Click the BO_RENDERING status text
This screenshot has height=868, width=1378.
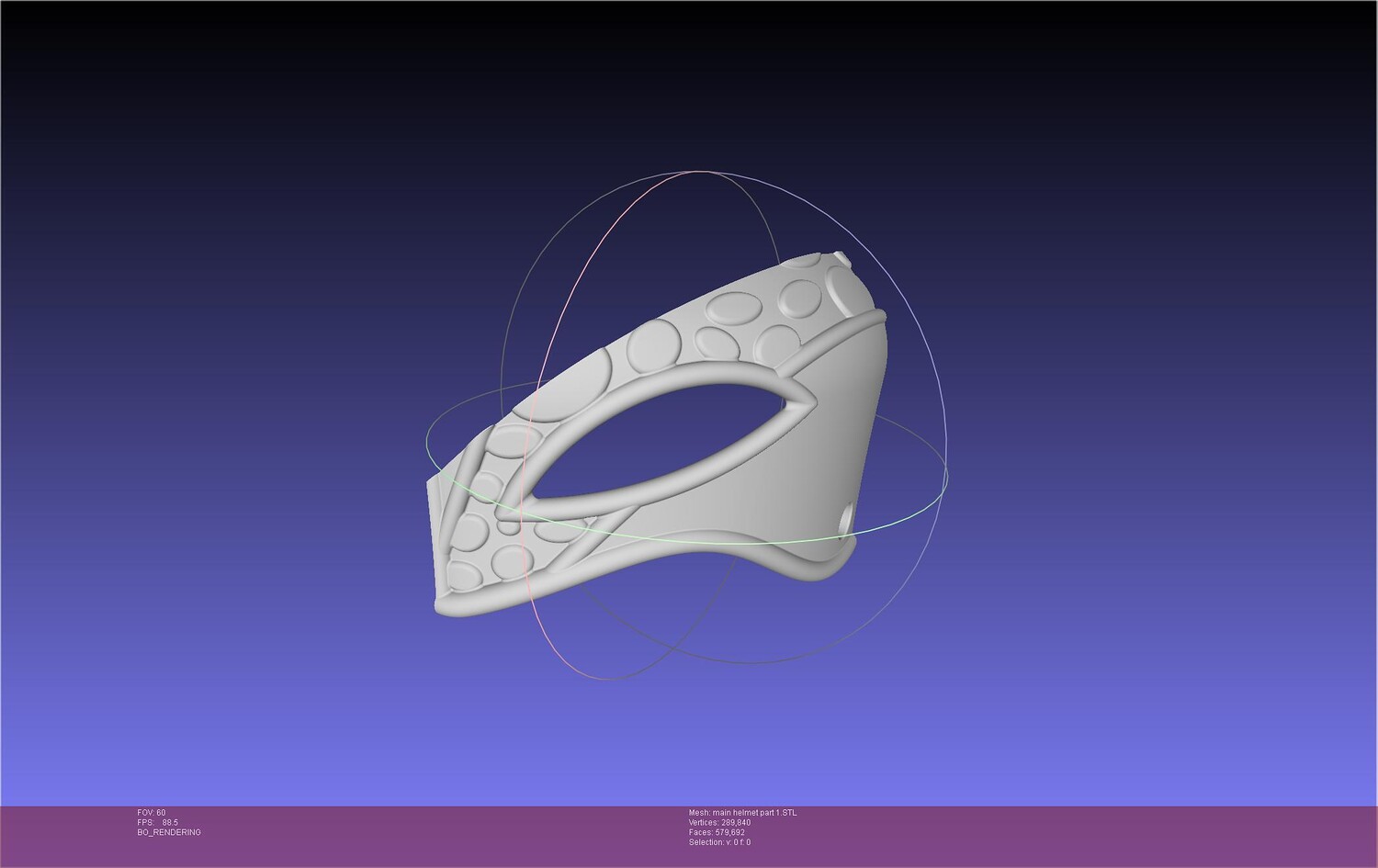[x=169, y=833]
